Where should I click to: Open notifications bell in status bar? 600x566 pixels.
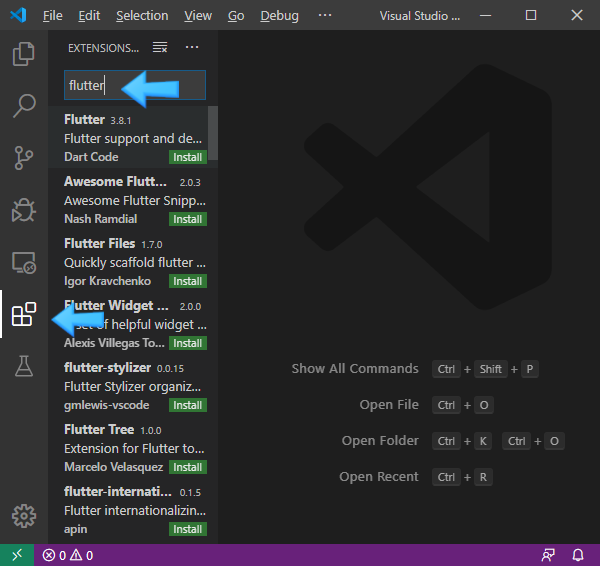click(x=578, y=555)
